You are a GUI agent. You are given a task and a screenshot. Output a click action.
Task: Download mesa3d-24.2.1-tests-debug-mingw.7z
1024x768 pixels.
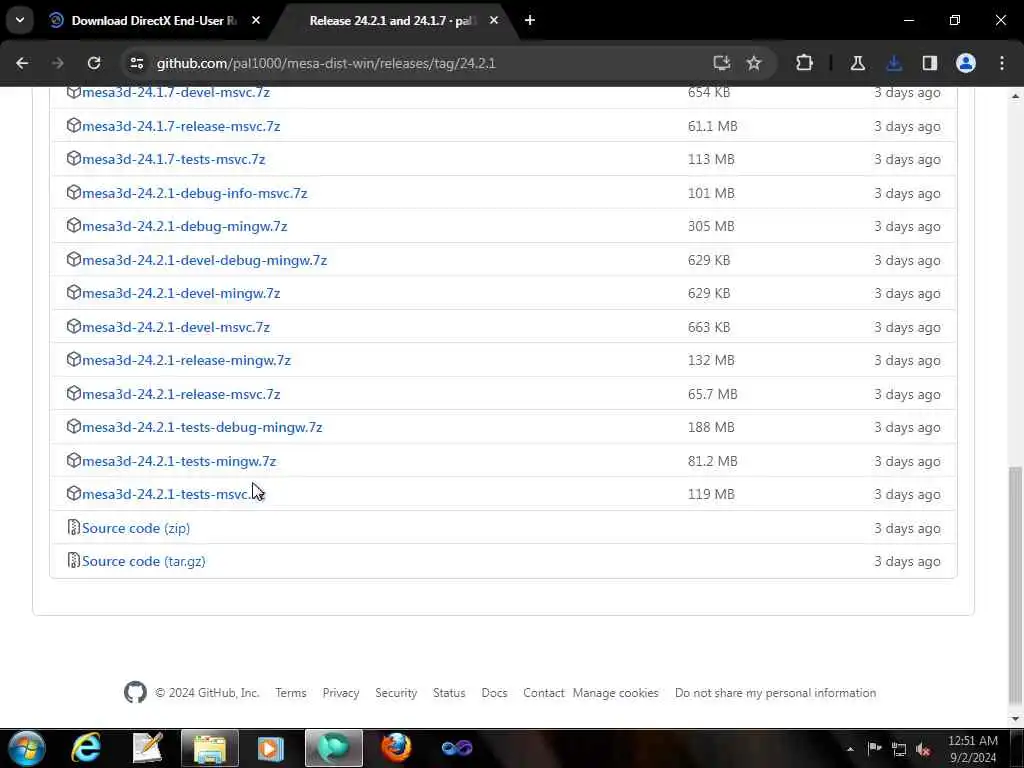click(202, 427)
